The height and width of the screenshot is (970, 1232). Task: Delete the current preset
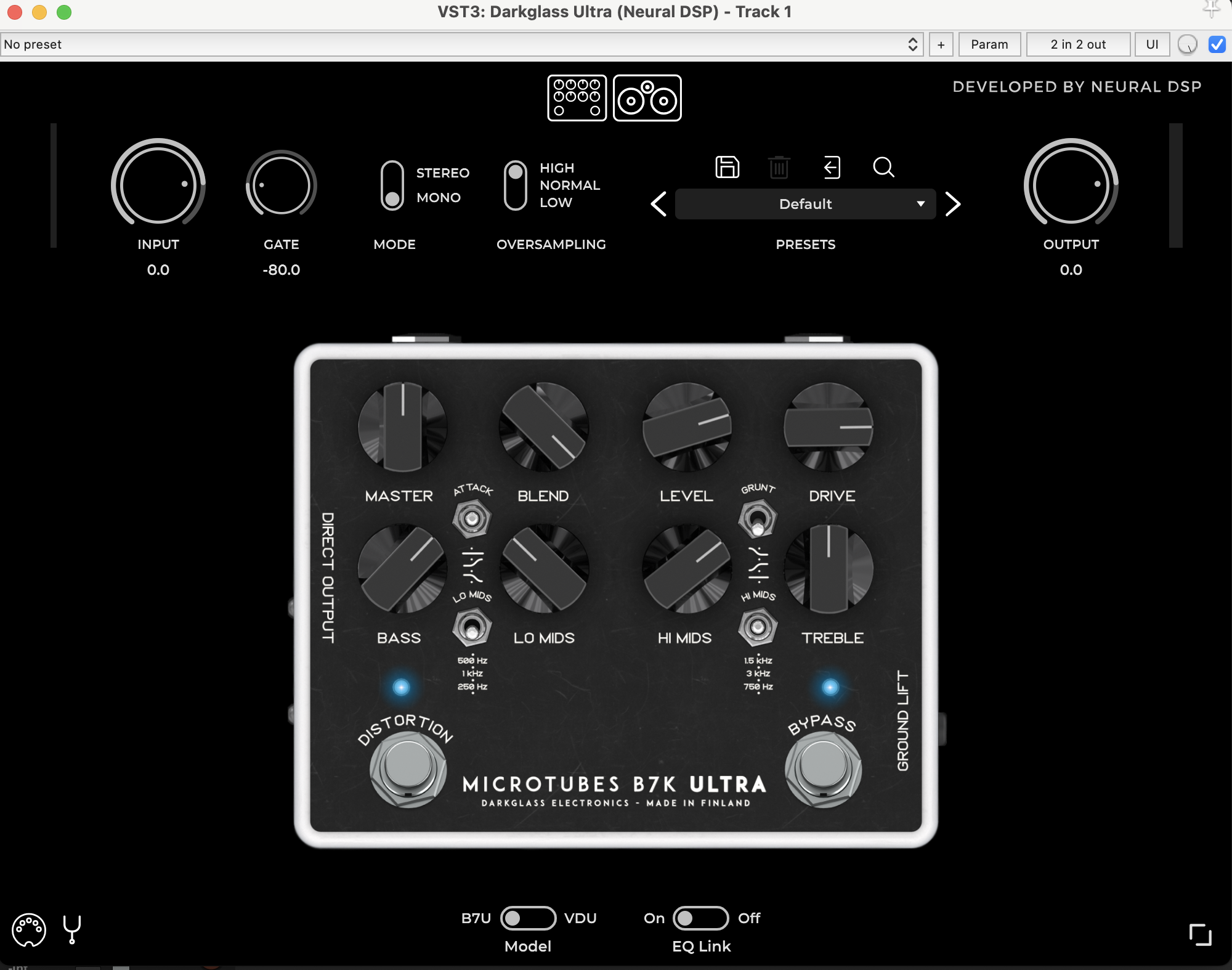pyautogui.click(x=779, y=168)
